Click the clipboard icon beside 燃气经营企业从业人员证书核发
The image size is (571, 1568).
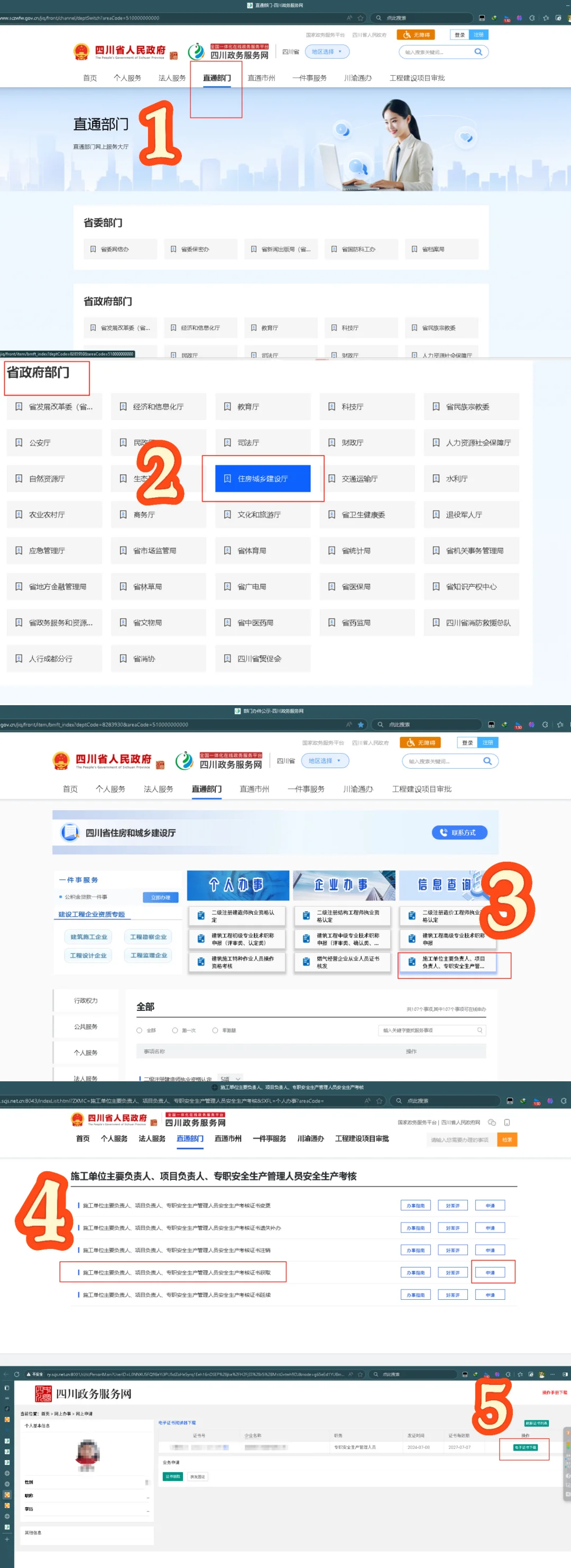pyautogui.click(x=306, y=962)
